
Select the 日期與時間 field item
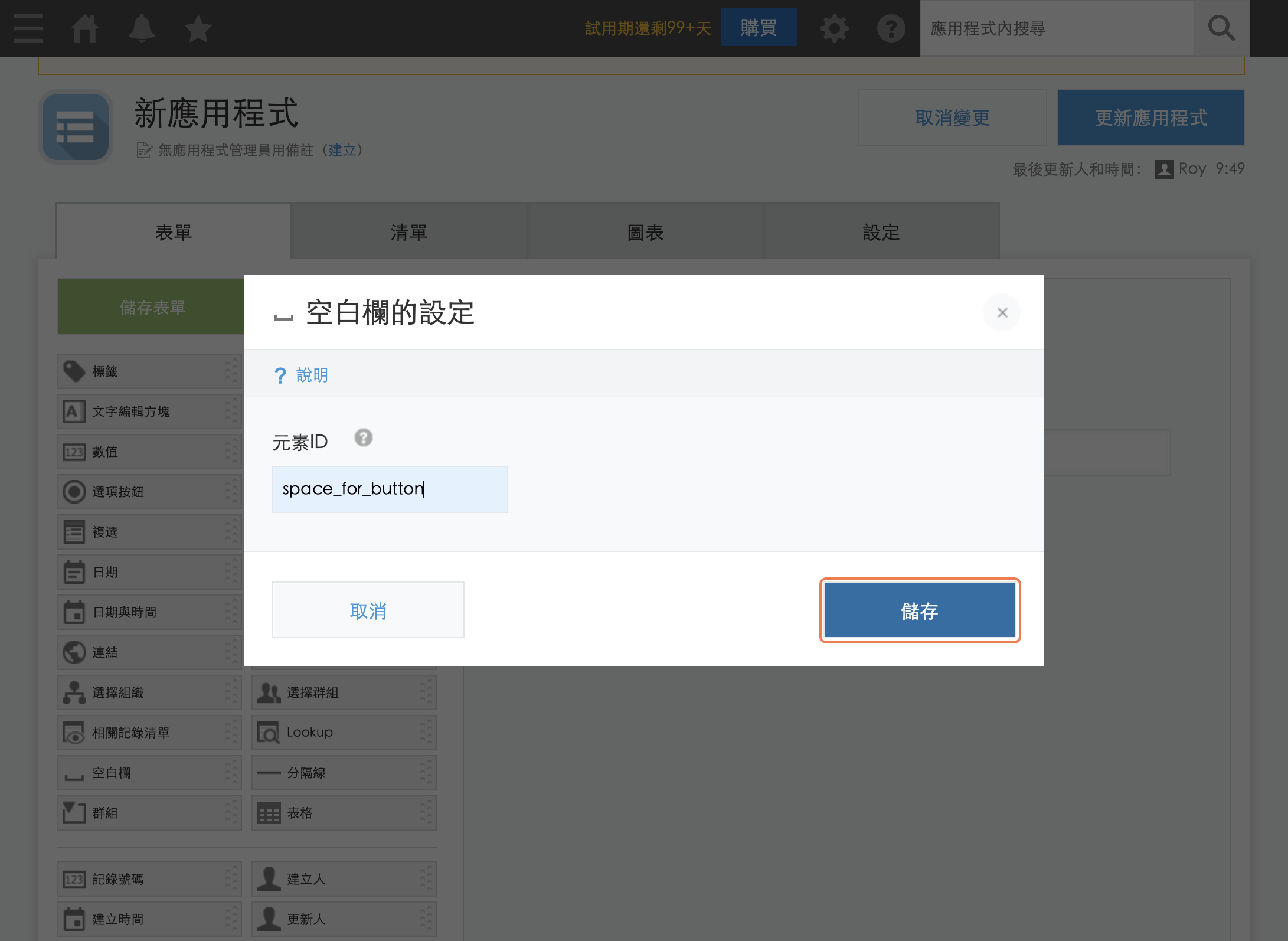[x=149, y=612]
